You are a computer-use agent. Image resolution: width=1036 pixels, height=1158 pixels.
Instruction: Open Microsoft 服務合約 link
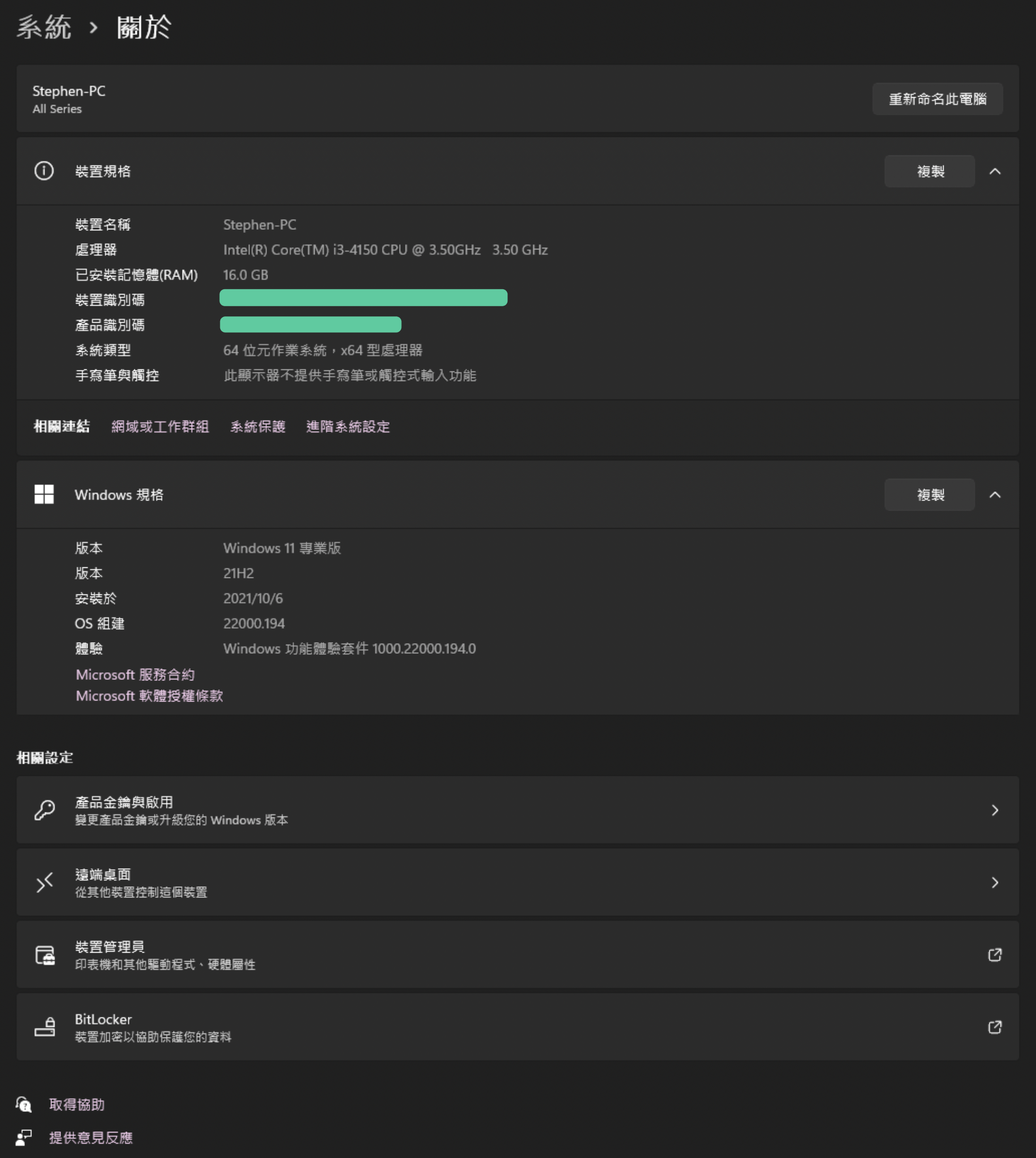pyautogui.click(x=135, y=675)
